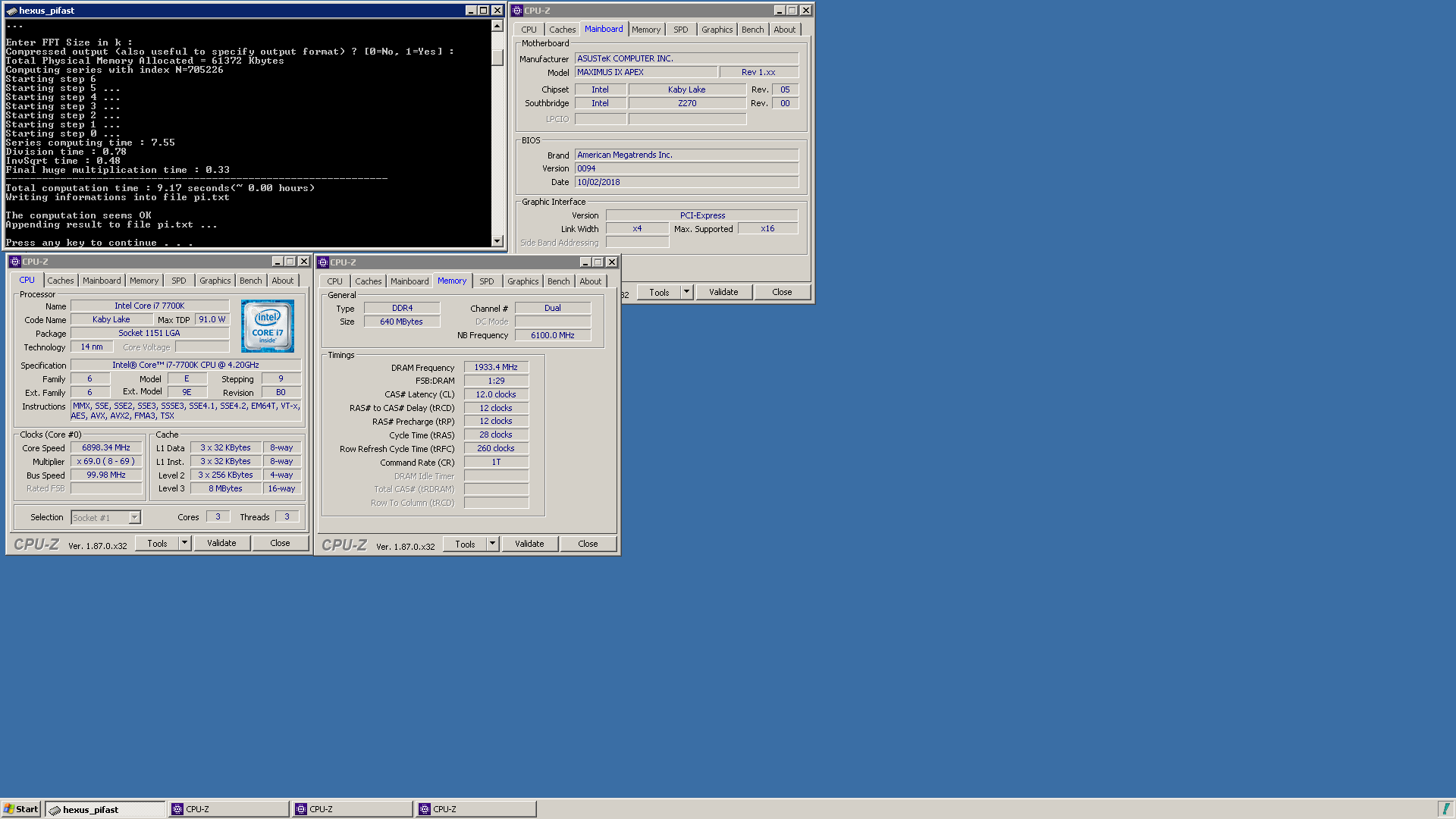Open the About tab in CPU window
Image resolution: width=1456 pixels, height=819 pixels.
(x=283, y=281)
